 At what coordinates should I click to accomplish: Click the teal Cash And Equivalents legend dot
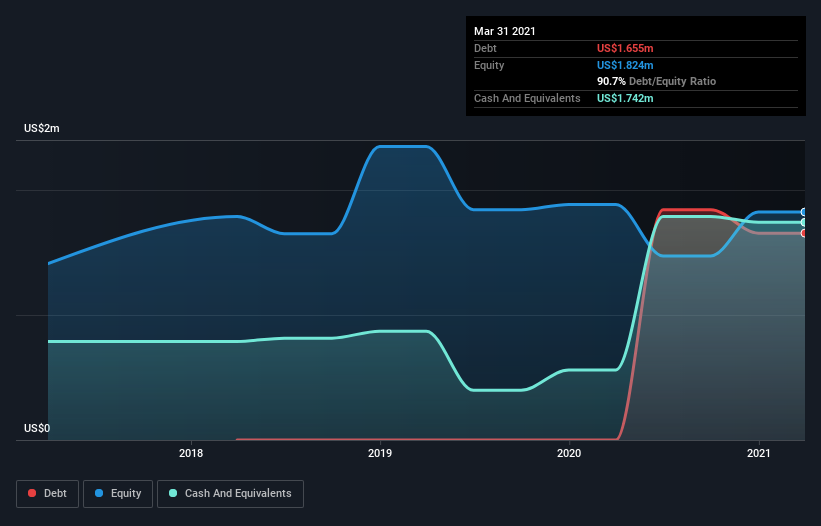pyautogui.click(x=173, y=493)
